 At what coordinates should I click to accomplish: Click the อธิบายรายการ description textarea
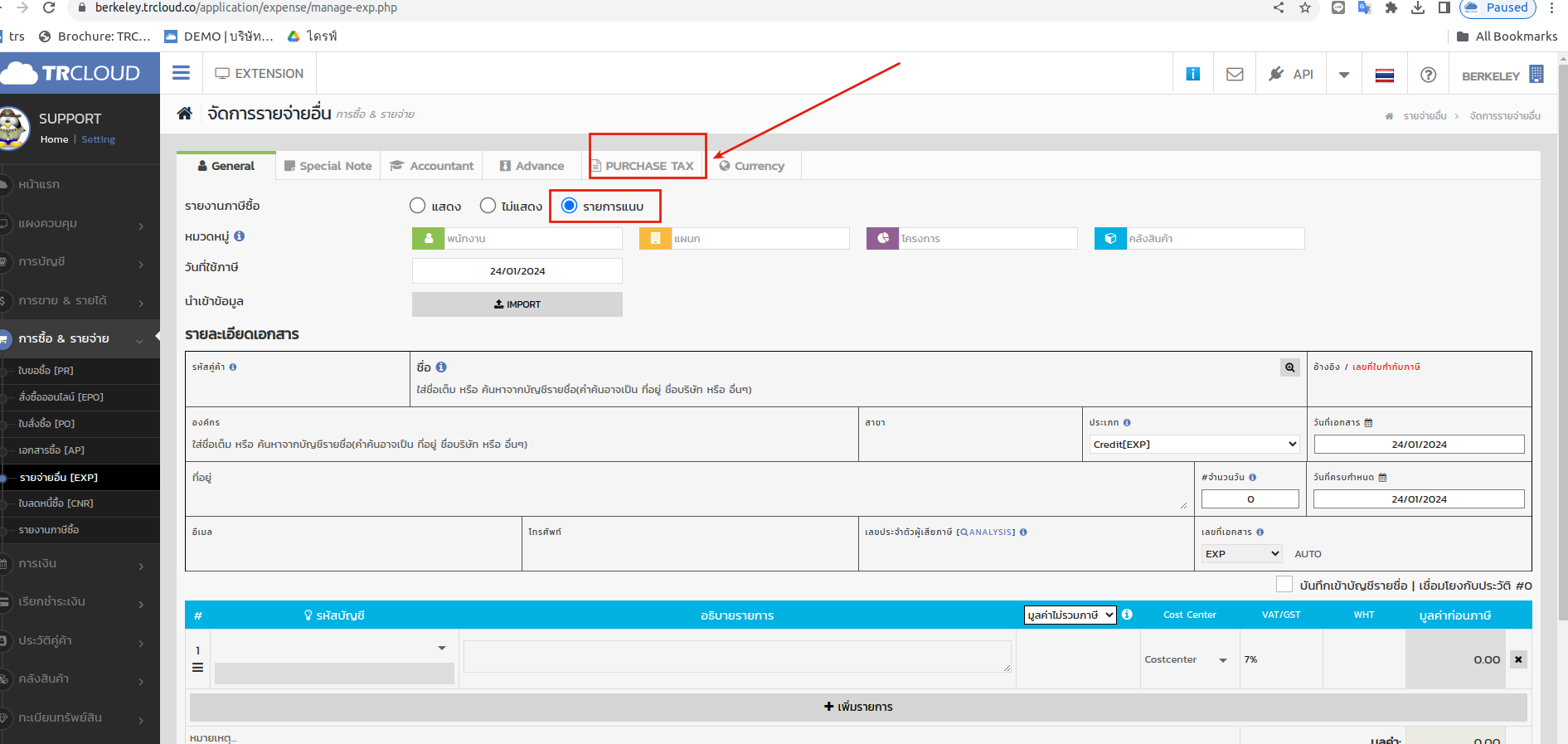coord(737,656)
